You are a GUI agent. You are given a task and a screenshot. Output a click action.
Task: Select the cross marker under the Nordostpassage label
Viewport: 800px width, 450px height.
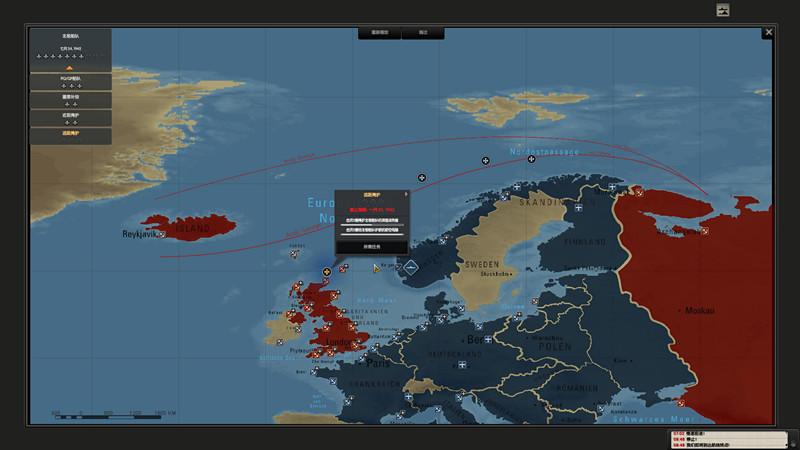(531, 159)
